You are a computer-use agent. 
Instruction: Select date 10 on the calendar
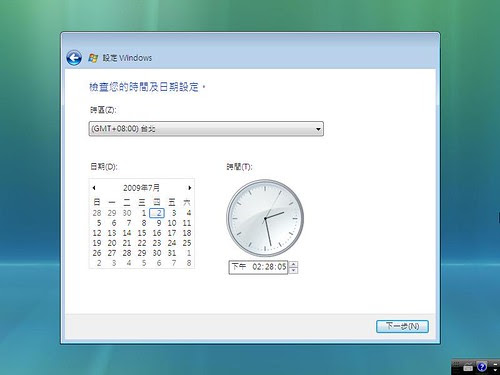point(172,223)
